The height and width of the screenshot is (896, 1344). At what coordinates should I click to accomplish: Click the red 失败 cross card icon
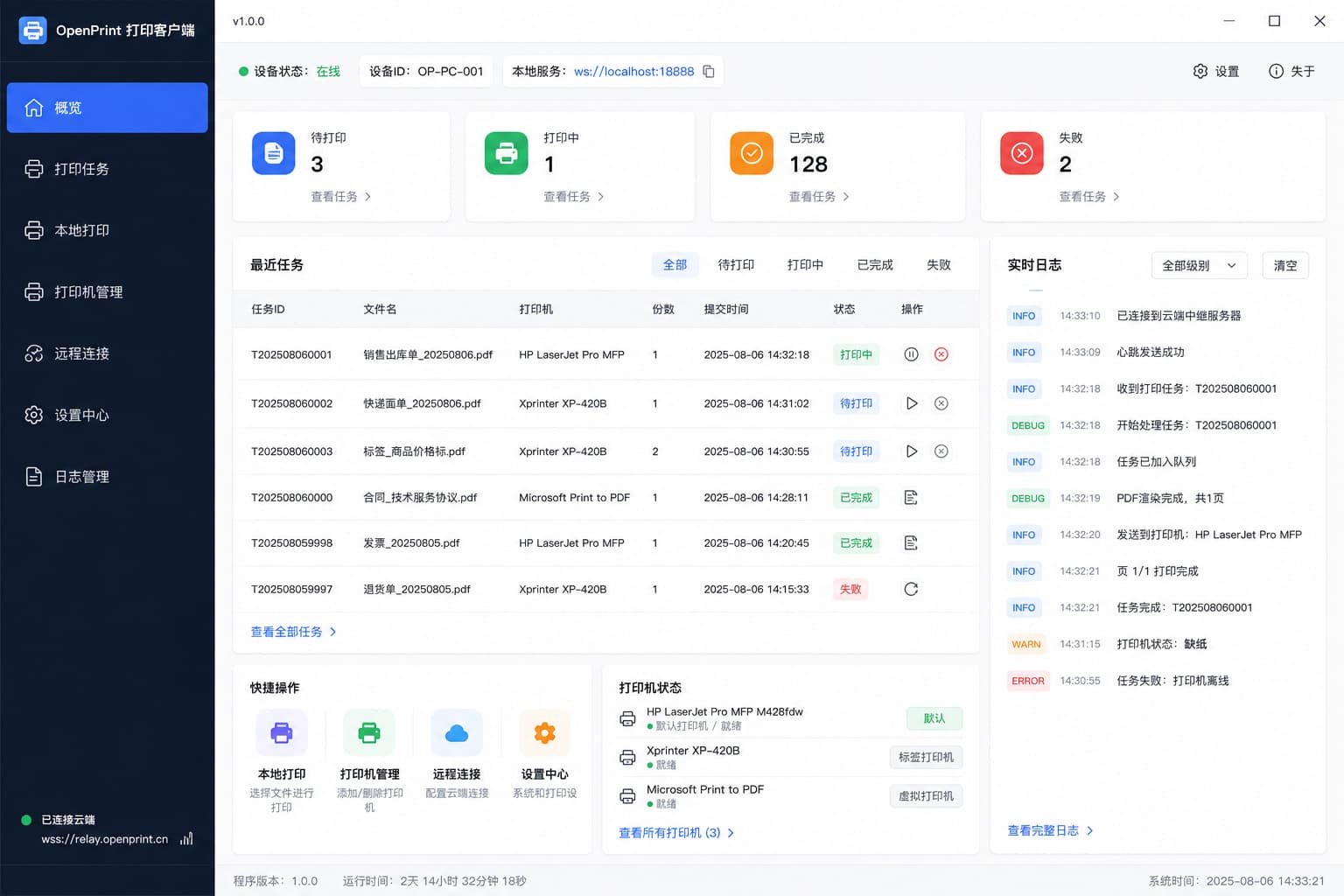(x=1022, y=153)
